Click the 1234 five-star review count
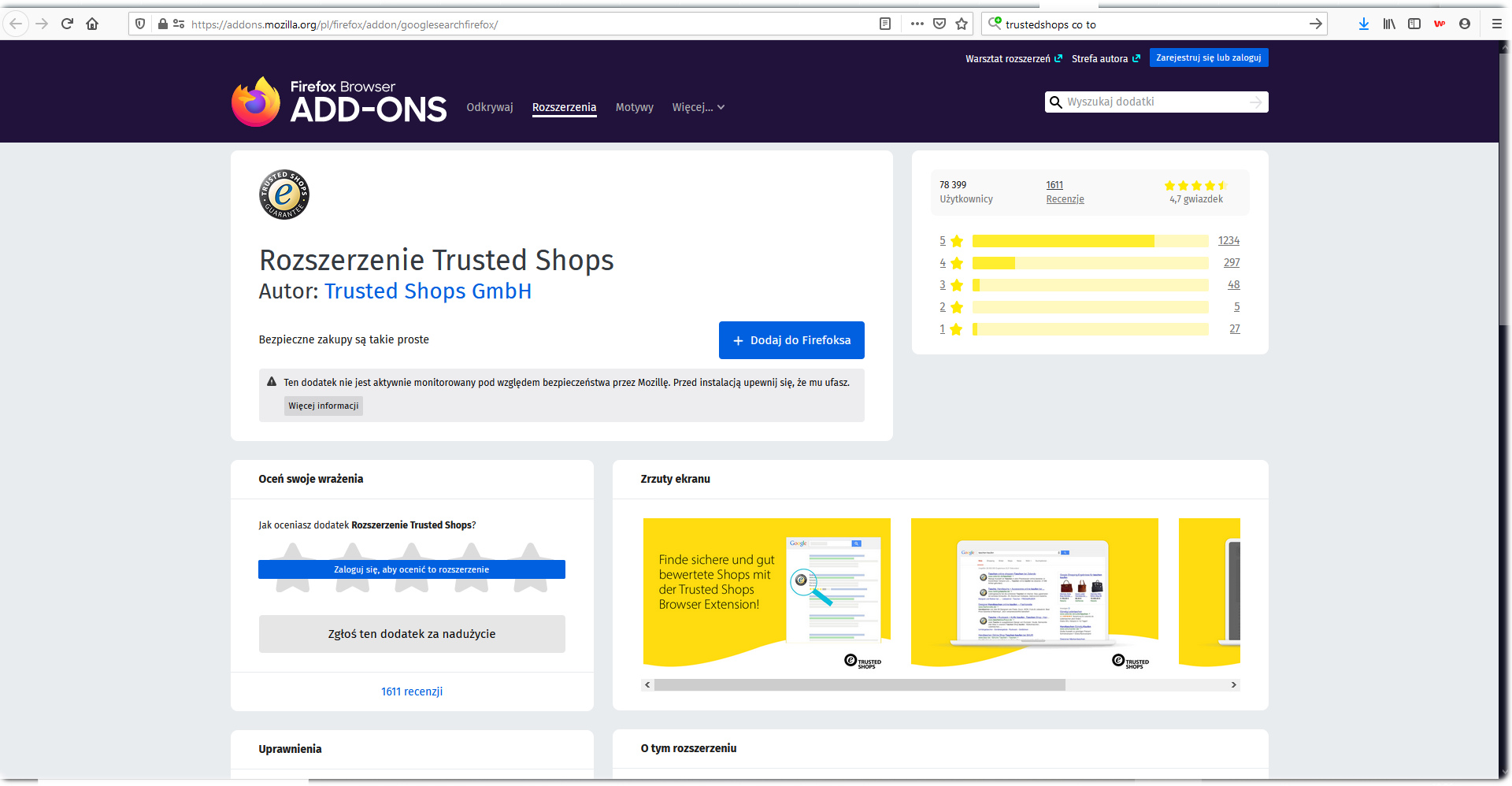Screen dimensions: 1512x786 tap(1228, 241)
